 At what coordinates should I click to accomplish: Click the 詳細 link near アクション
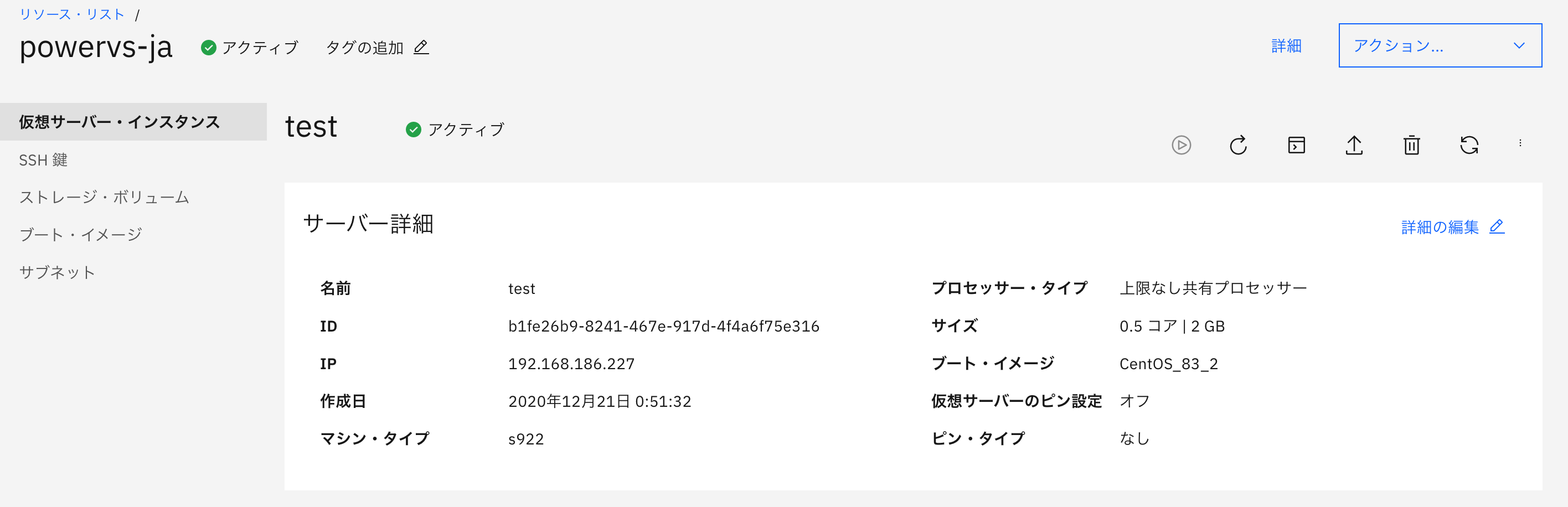point(1286,45)
